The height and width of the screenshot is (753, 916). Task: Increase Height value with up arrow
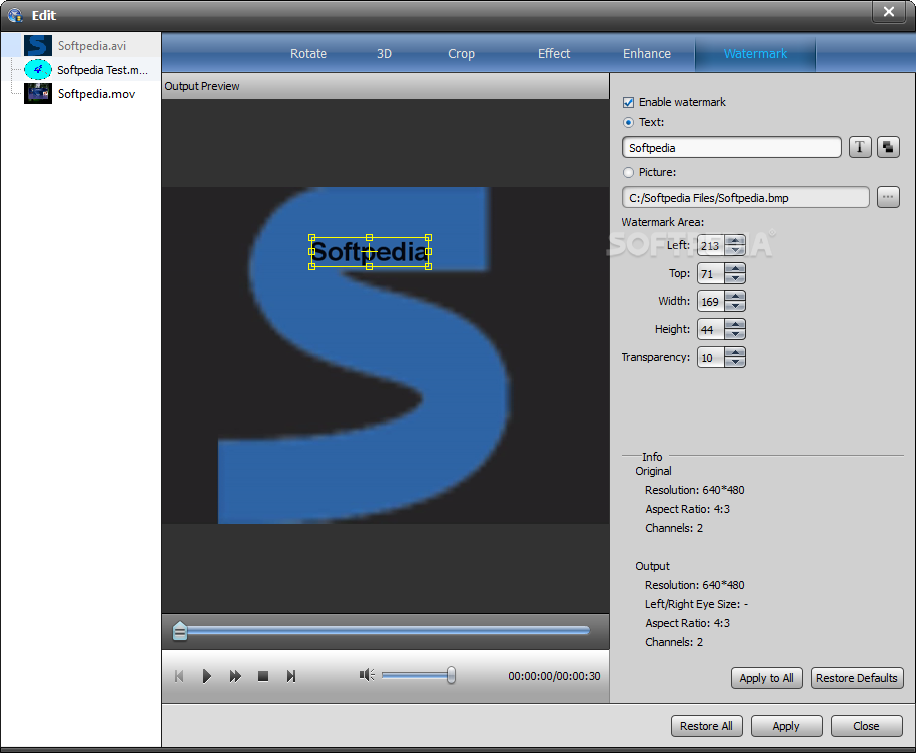click(735, 324)
